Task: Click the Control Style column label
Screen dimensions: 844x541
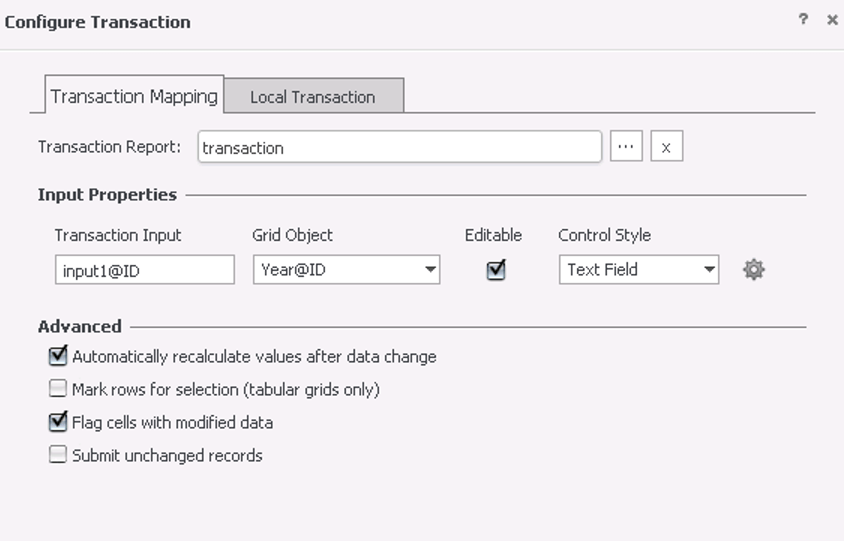Action: pos(604,235)
